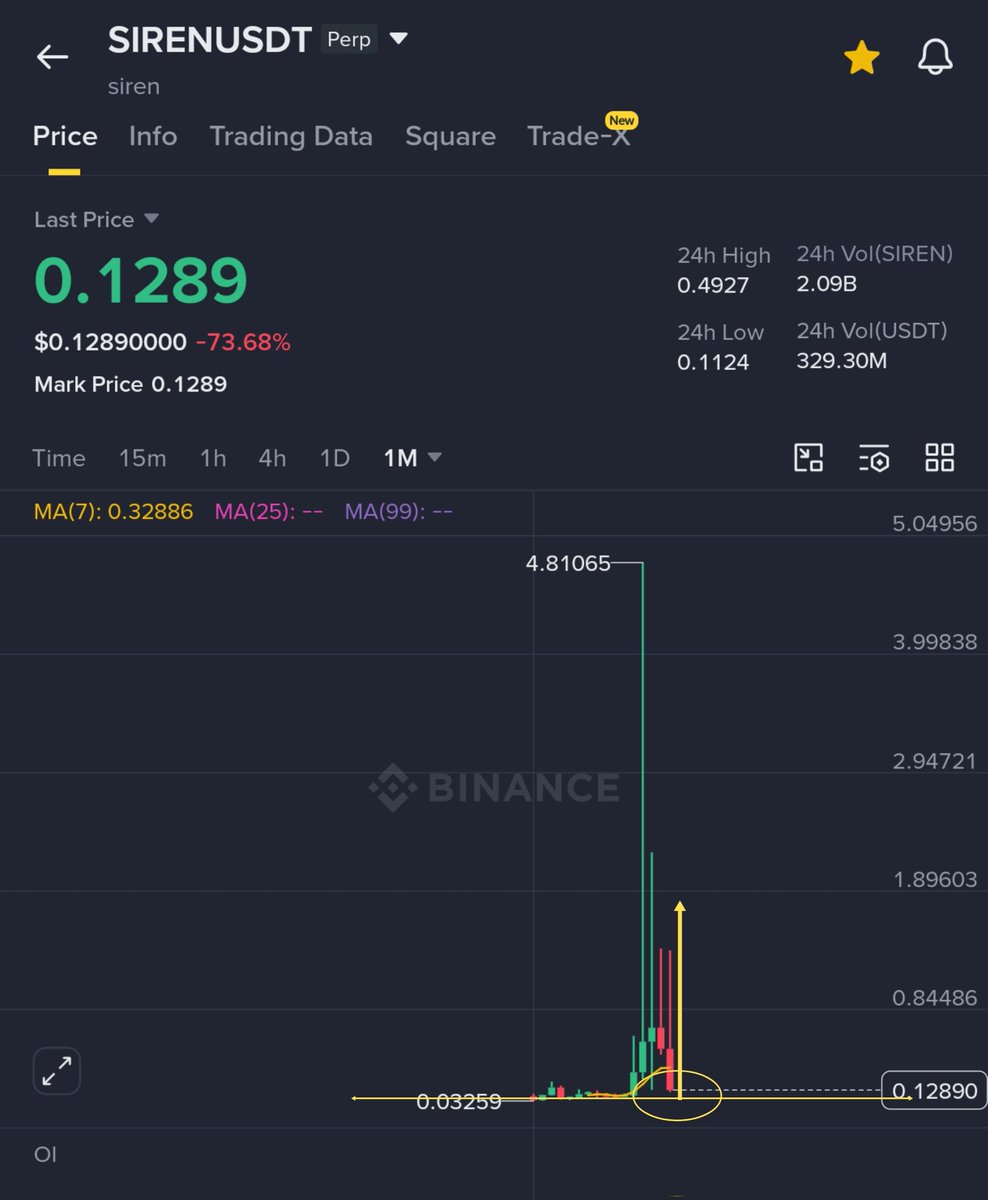Click the 24h Vol(SIREN) value 2.09B
The height and width of the screenshot is (1200, 988).
tap(826, 284)
